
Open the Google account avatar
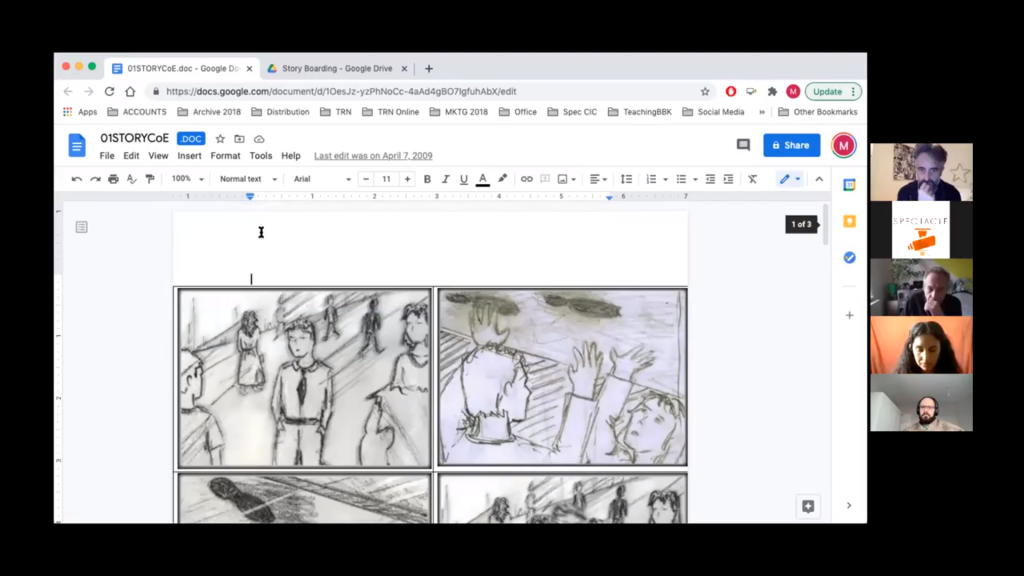843,145
